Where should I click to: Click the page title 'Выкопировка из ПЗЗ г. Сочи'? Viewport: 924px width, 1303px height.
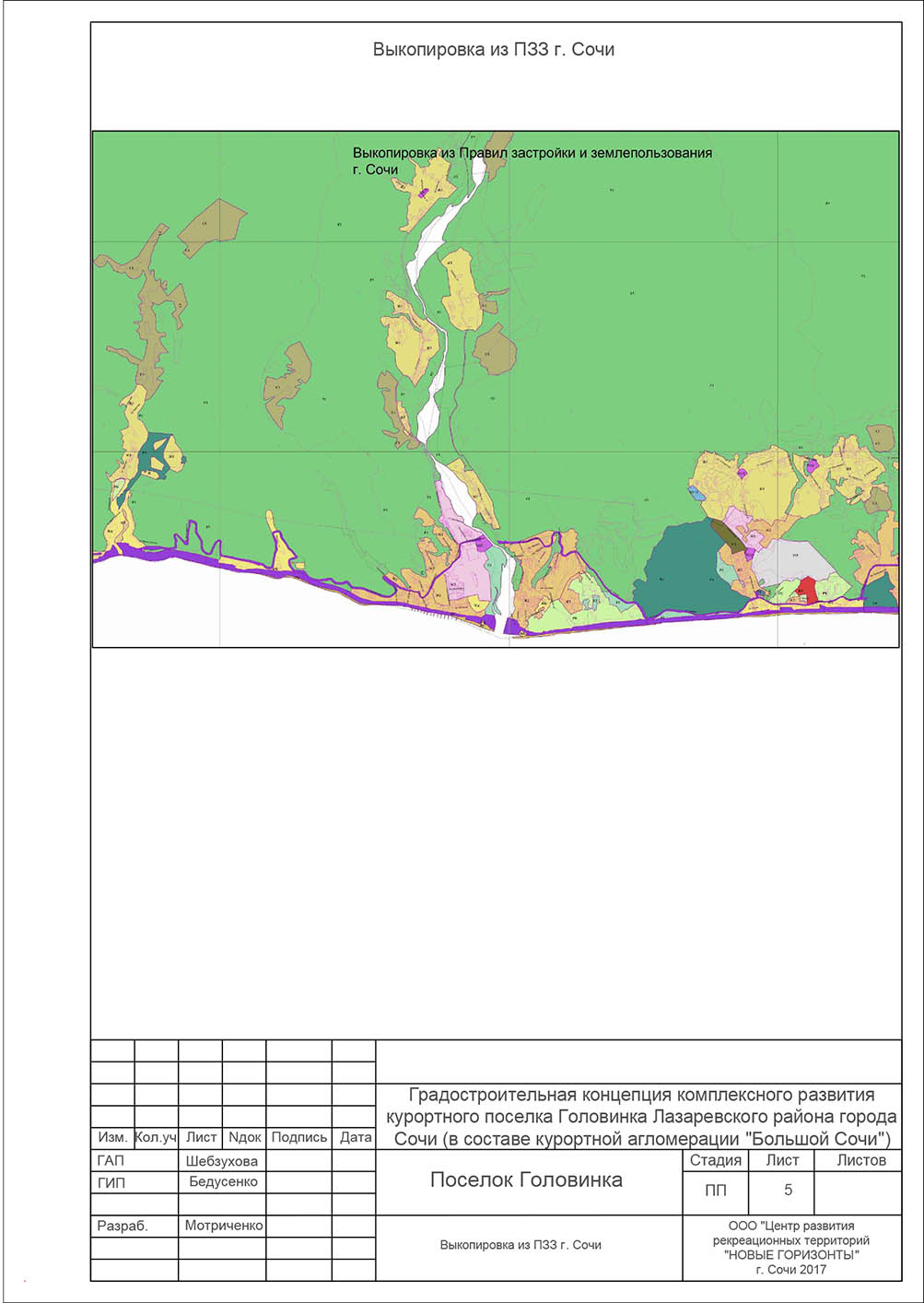(493, 50)
